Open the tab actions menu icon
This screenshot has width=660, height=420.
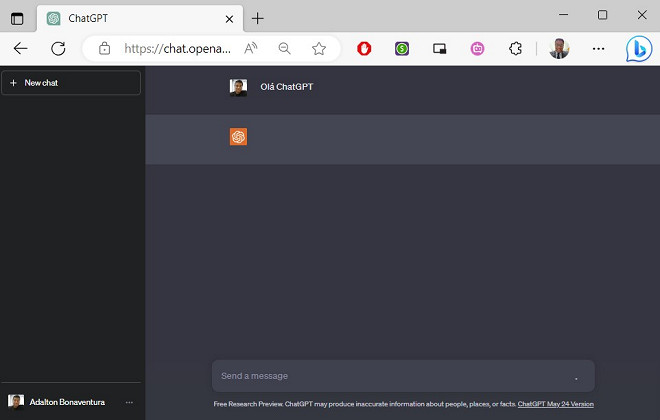[17, 18]
